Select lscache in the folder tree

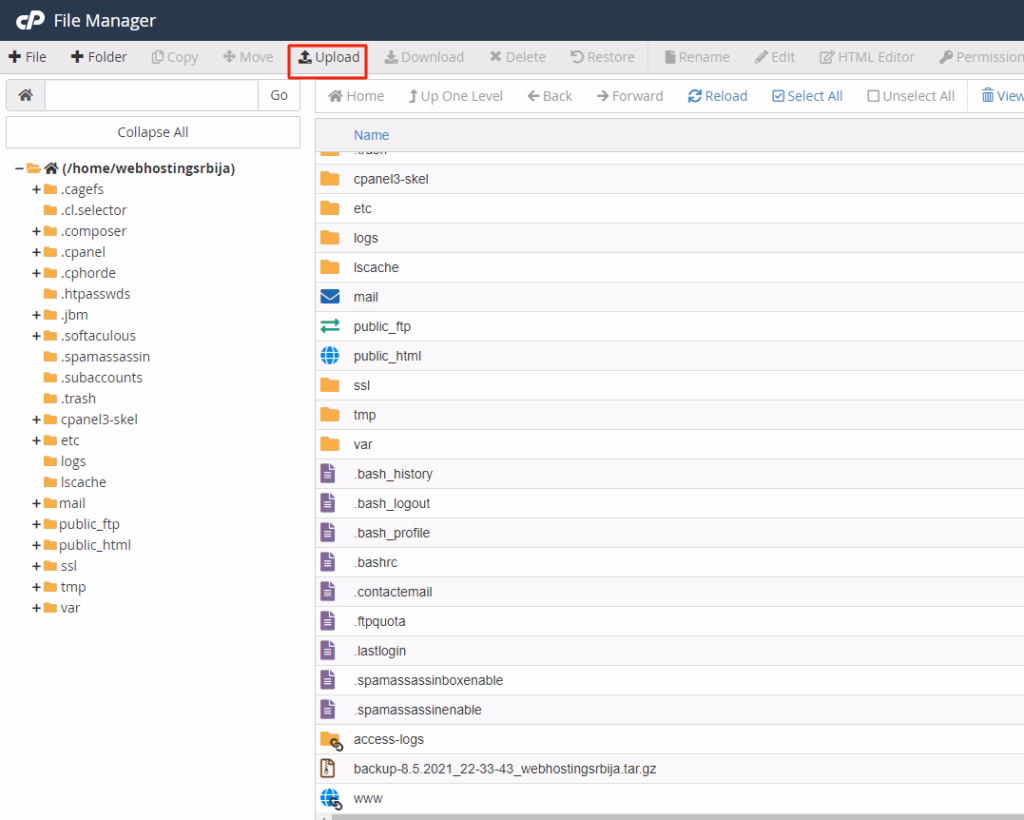click(x=83, y=482)
